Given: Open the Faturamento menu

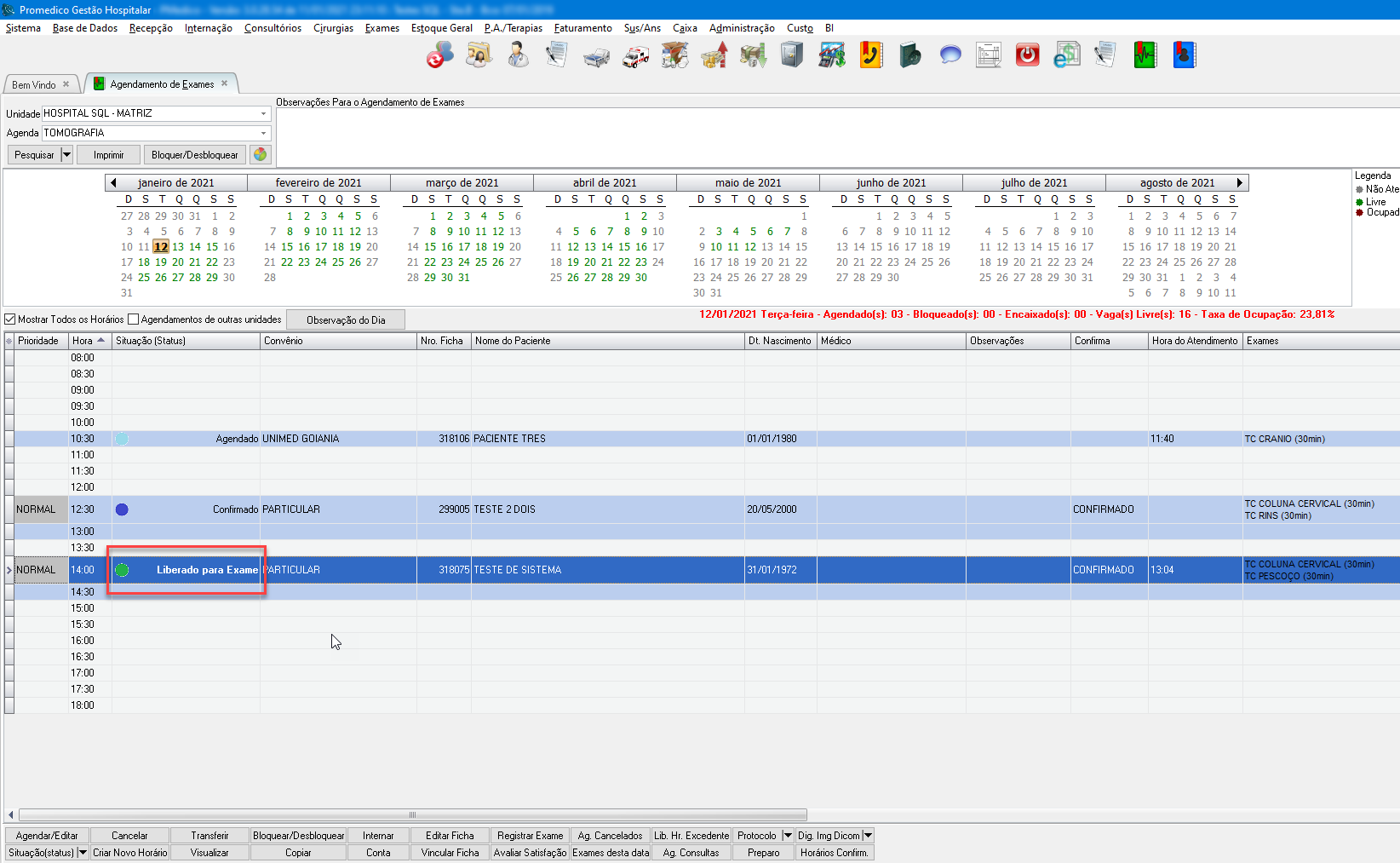Looking at the screenshot, I should (x=582, y=28).
